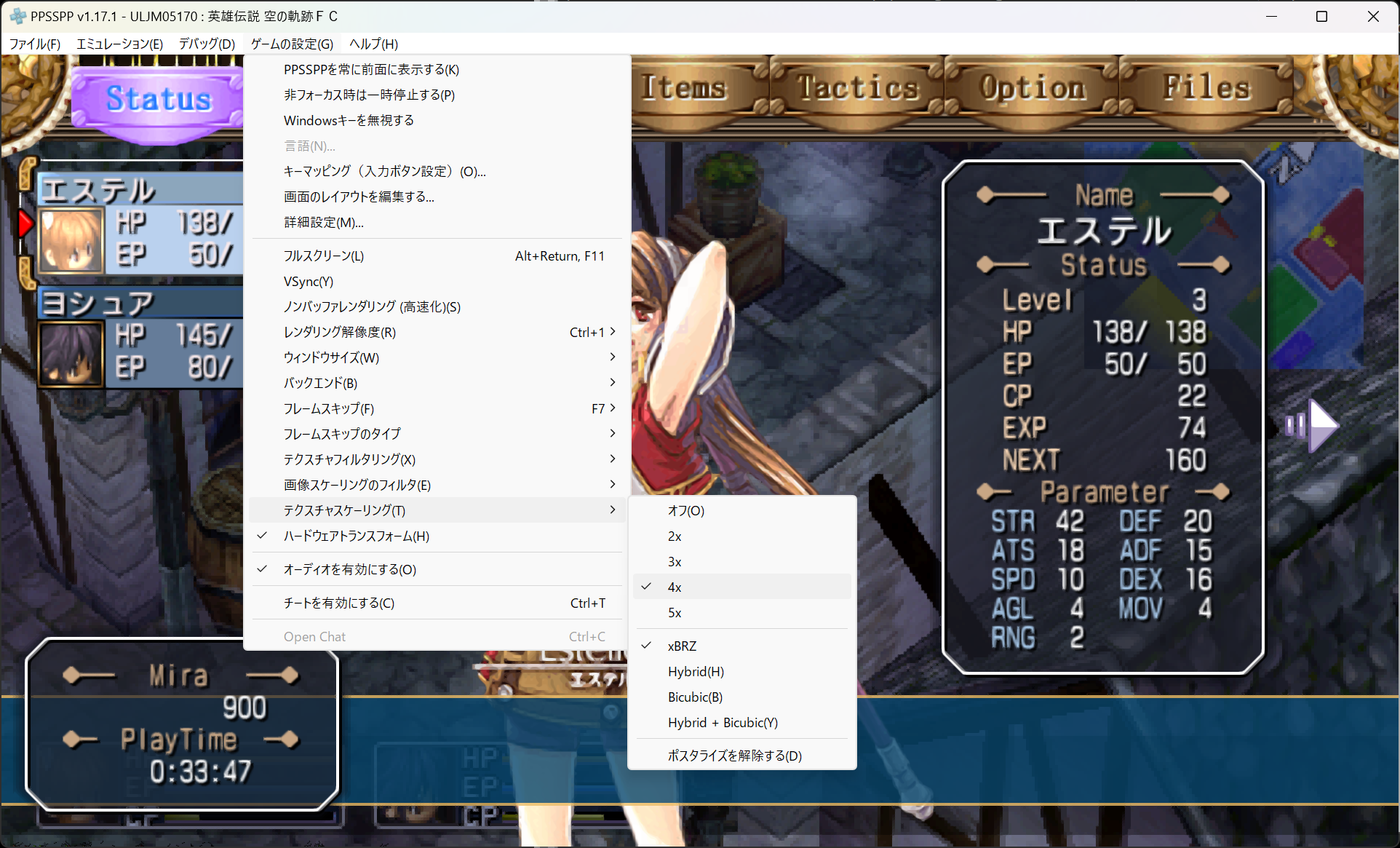This screenshot has height=848, width=1400.
Task: Select the xBRZ scaling type
Action: [x=742, y=646]
